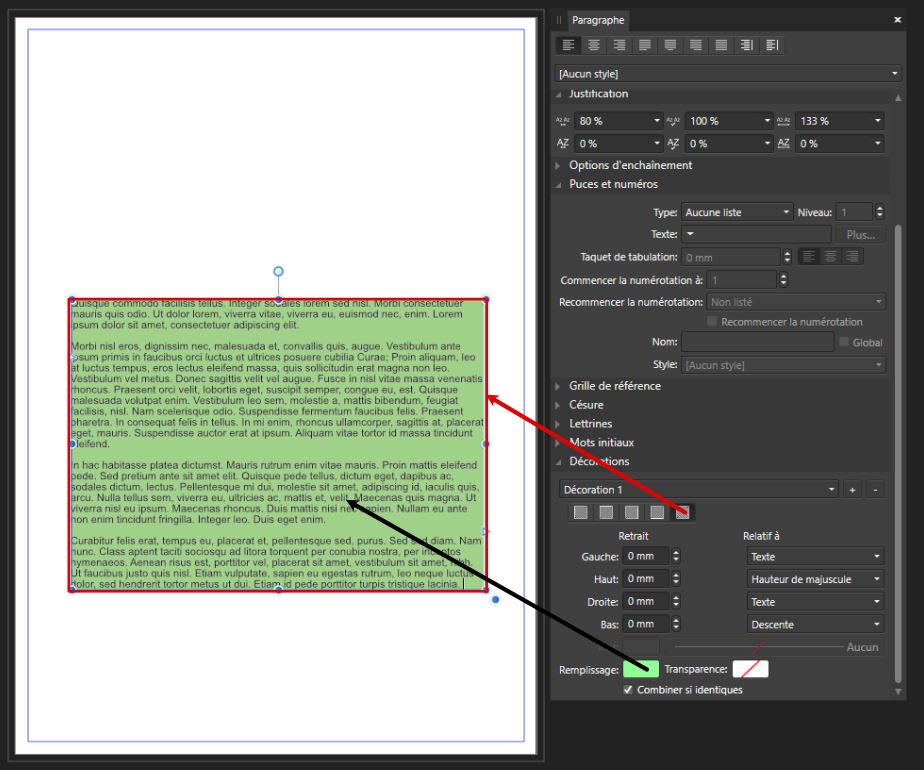The image size is (924, 770).
Task: Collapse Puces et numéros section
Action: [x=558, y=184]
